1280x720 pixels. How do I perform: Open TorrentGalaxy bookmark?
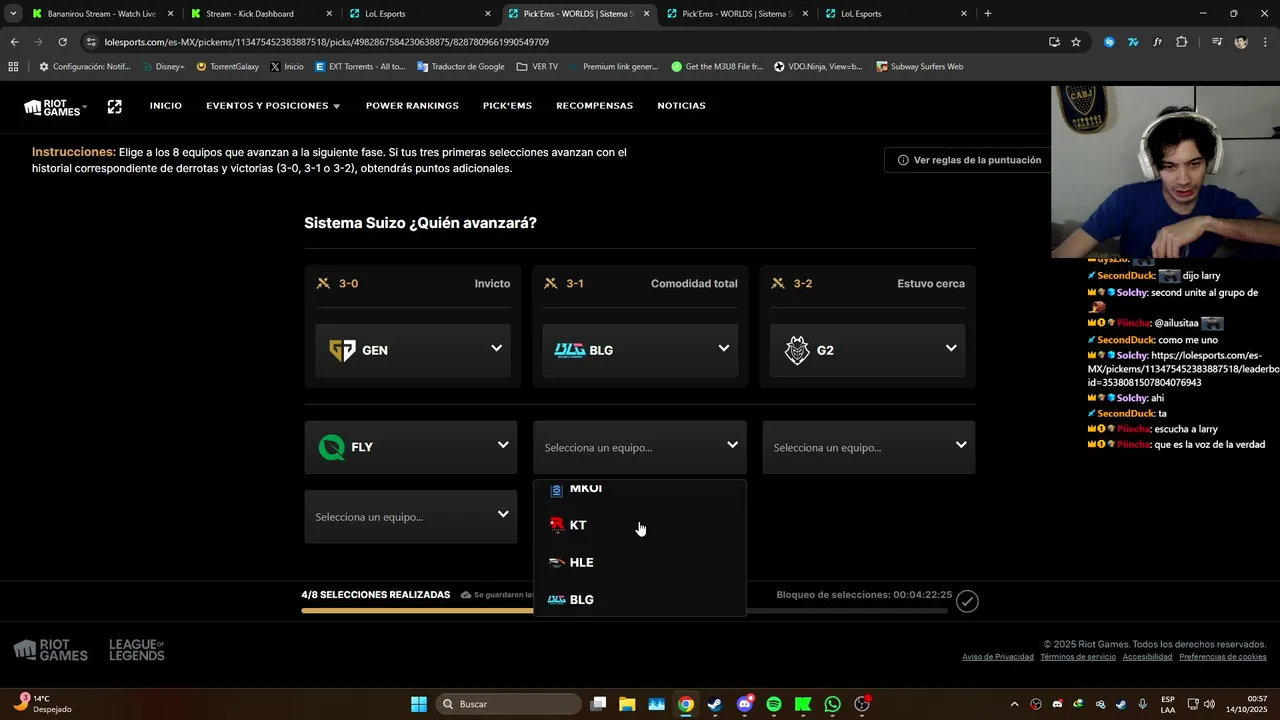(x=228, y=67)
